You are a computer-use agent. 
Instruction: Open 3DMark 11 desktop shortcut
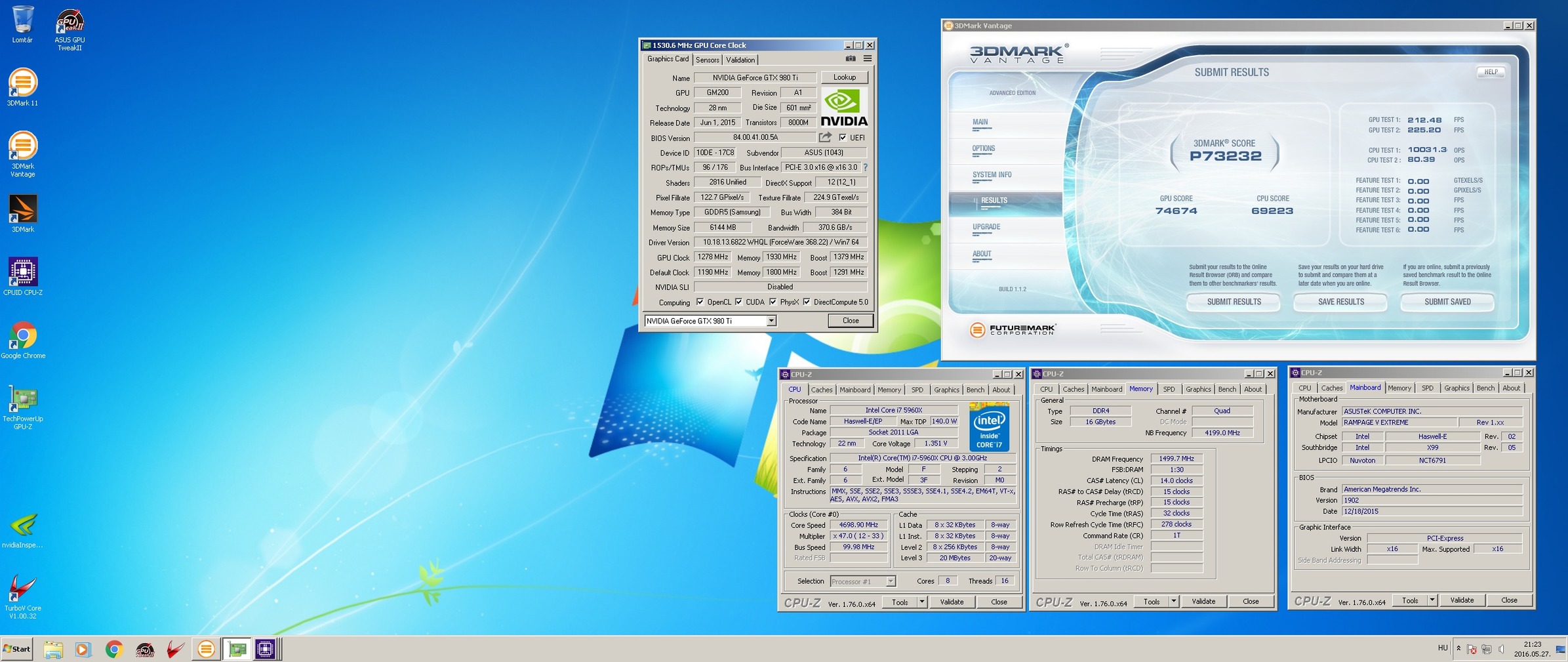22,87
